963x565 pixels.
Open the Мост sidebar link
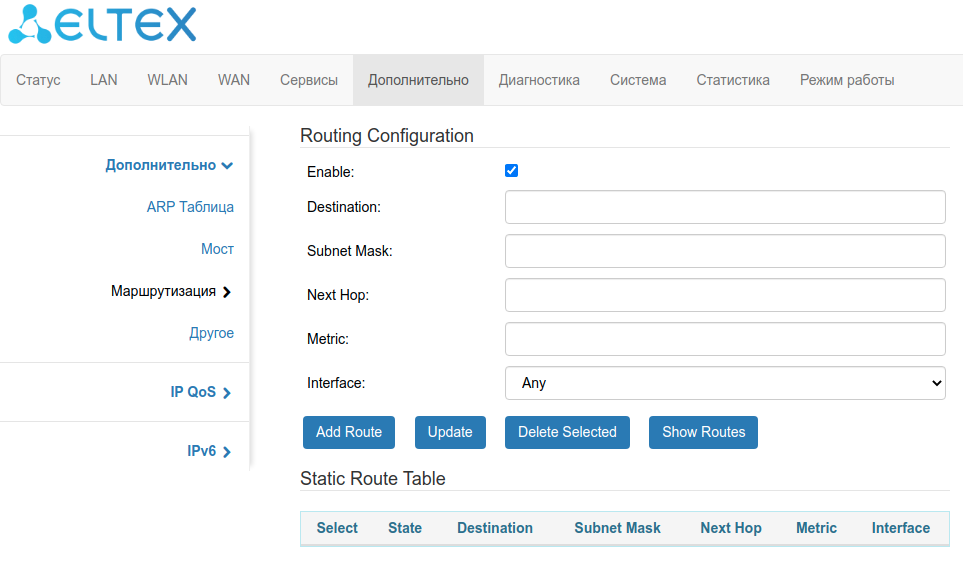pyautogui.click(x=217, y=249)
